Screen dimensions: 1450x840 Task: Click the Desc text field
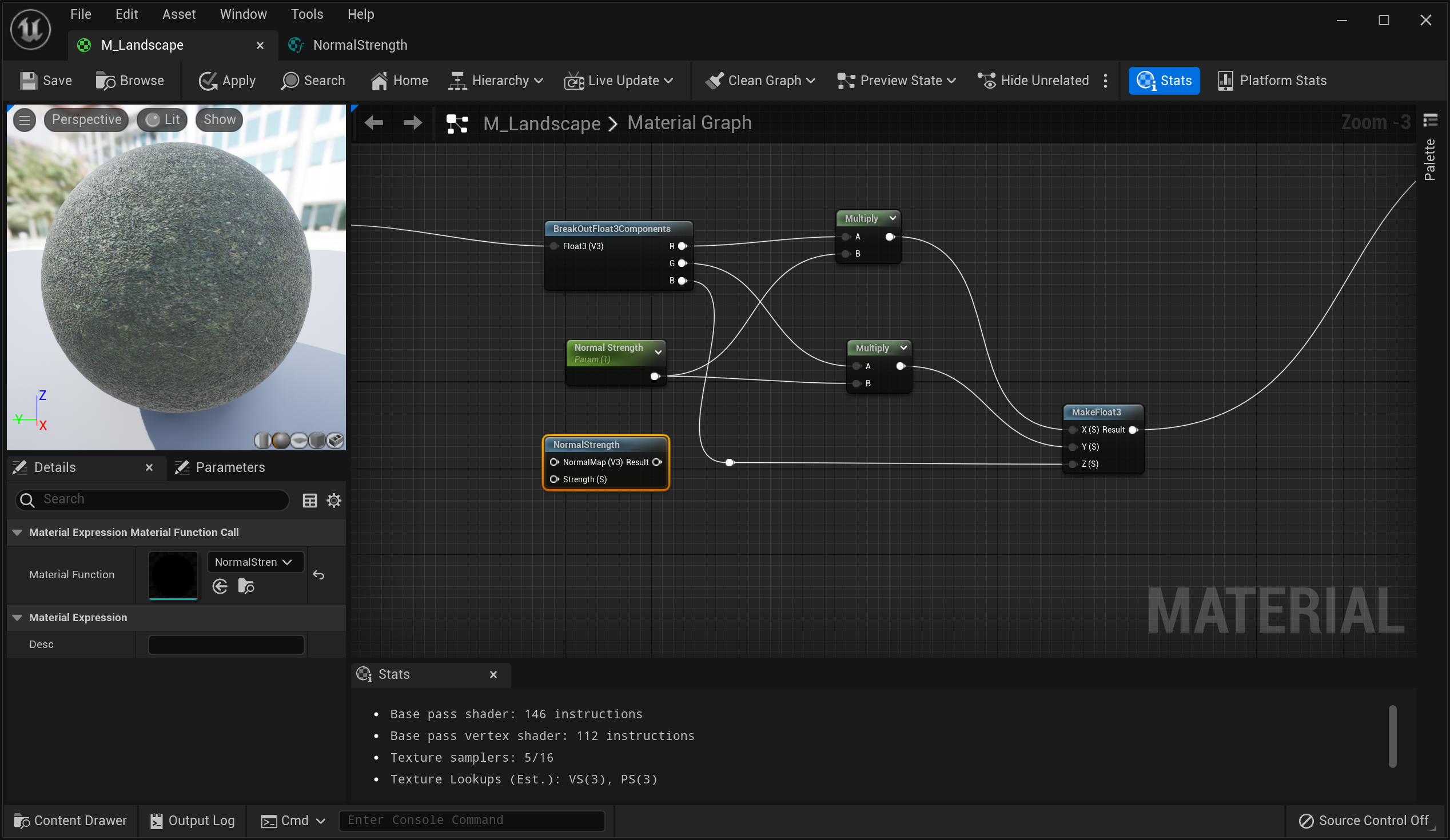pos(226,645)
